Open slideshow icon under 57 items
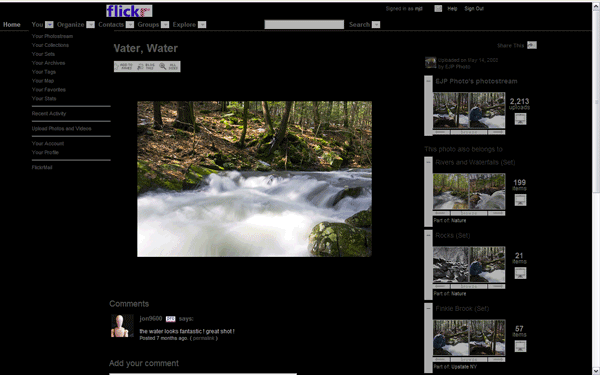Image resolution: width=600 pixels, height=375 pixels. [520, 346]
